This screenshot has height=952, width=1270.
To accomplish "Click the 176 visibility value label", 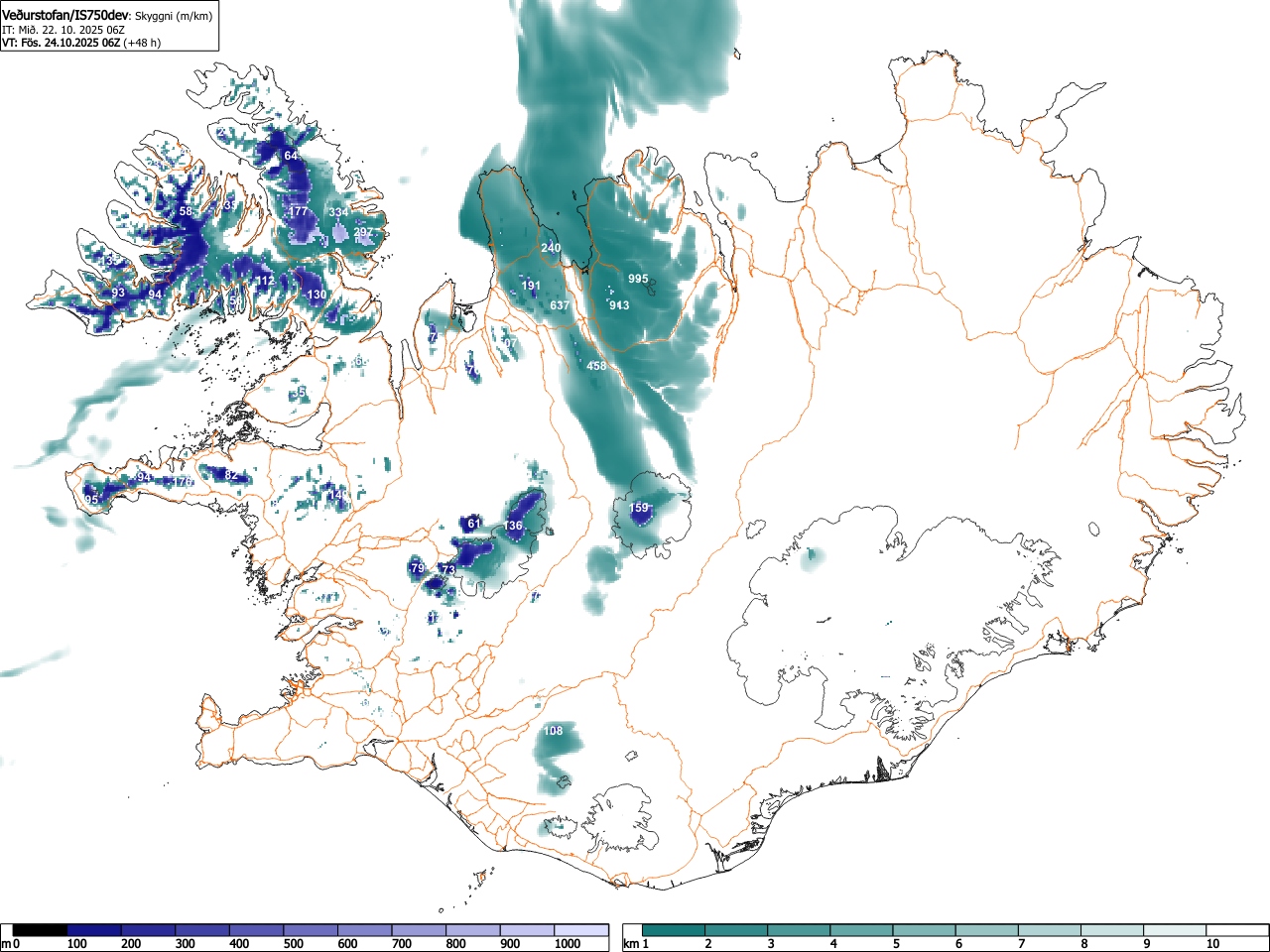I will pyautogui.click(x=184, y=482).
